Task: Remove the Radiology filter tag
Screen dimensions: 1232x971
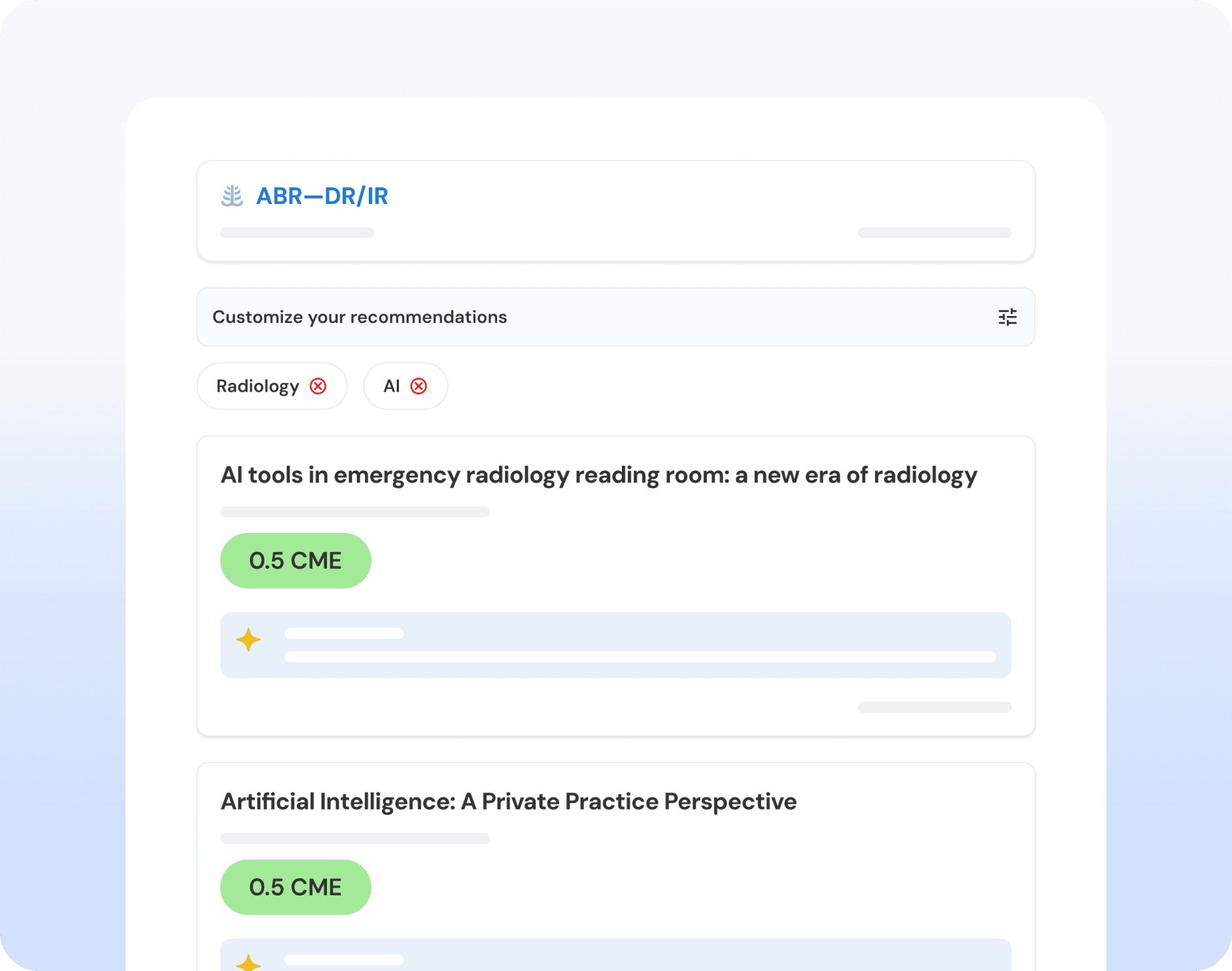Action: click(318, 386)
